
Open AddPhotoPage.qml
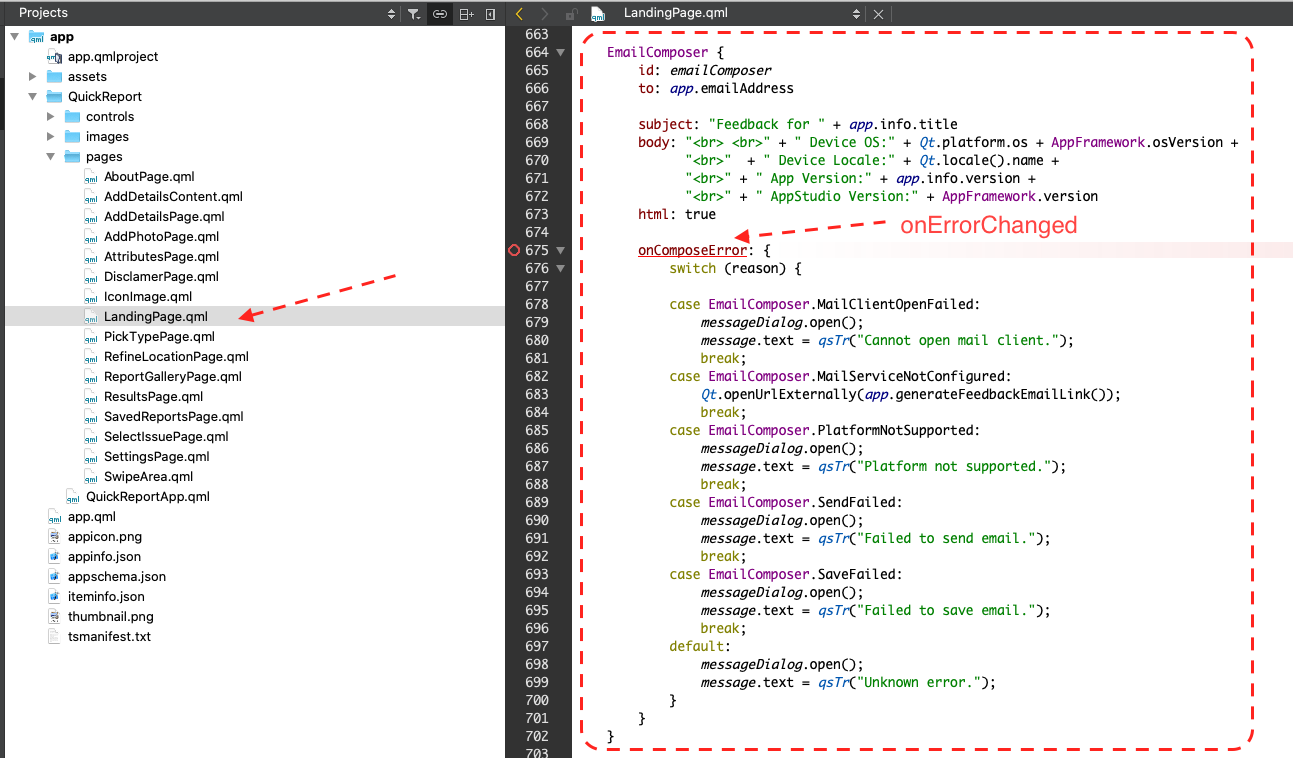click(161, 236)
